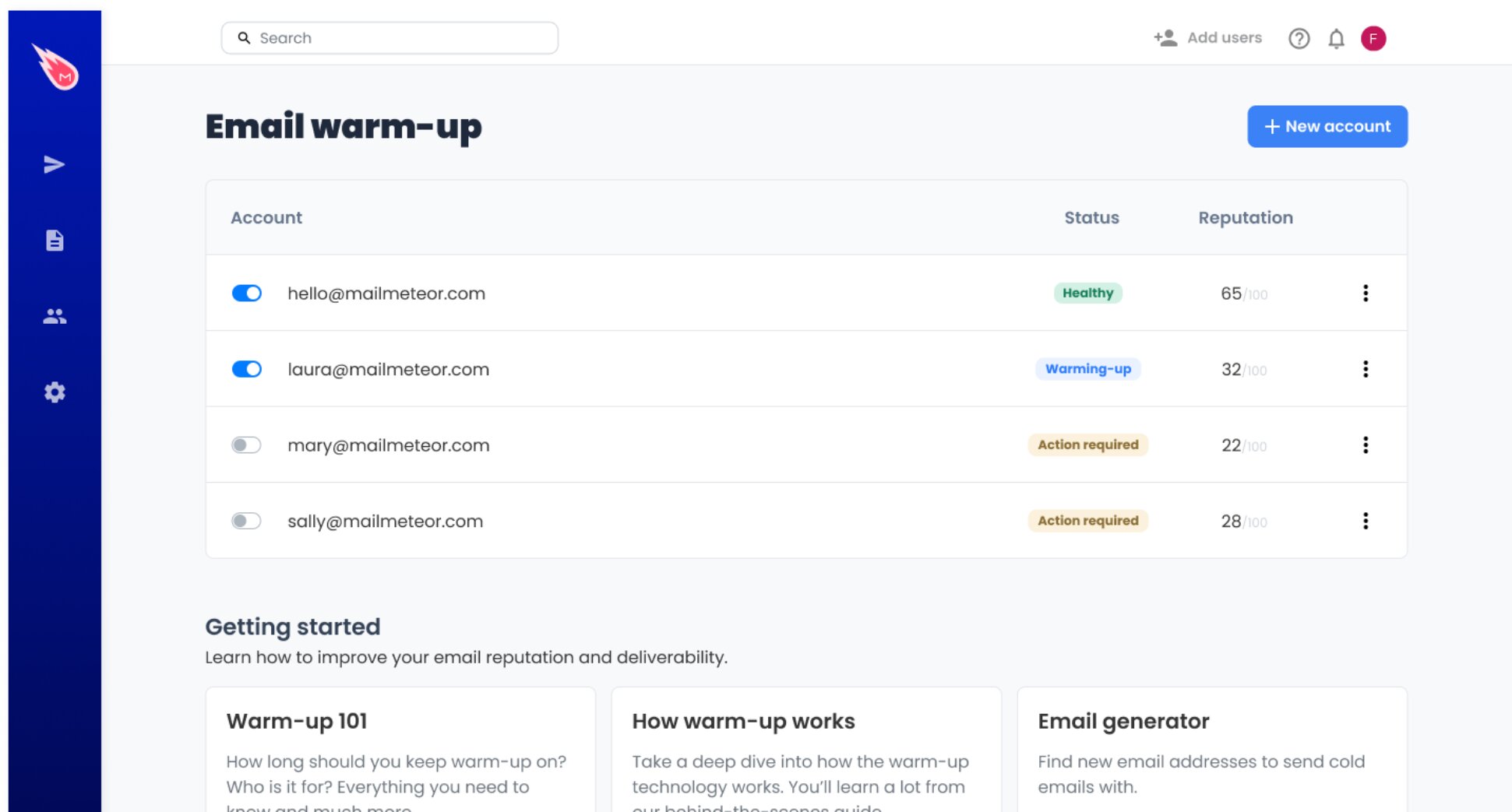Click the Status column header

pos(1091,218)
